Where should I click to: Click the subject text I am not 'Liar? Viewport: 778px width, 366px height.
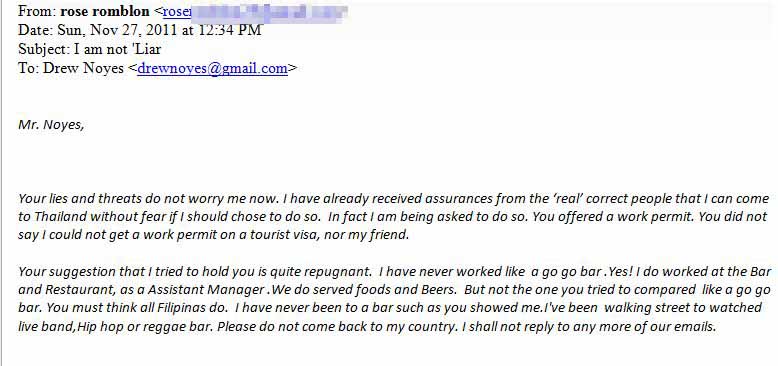[118, 49]
